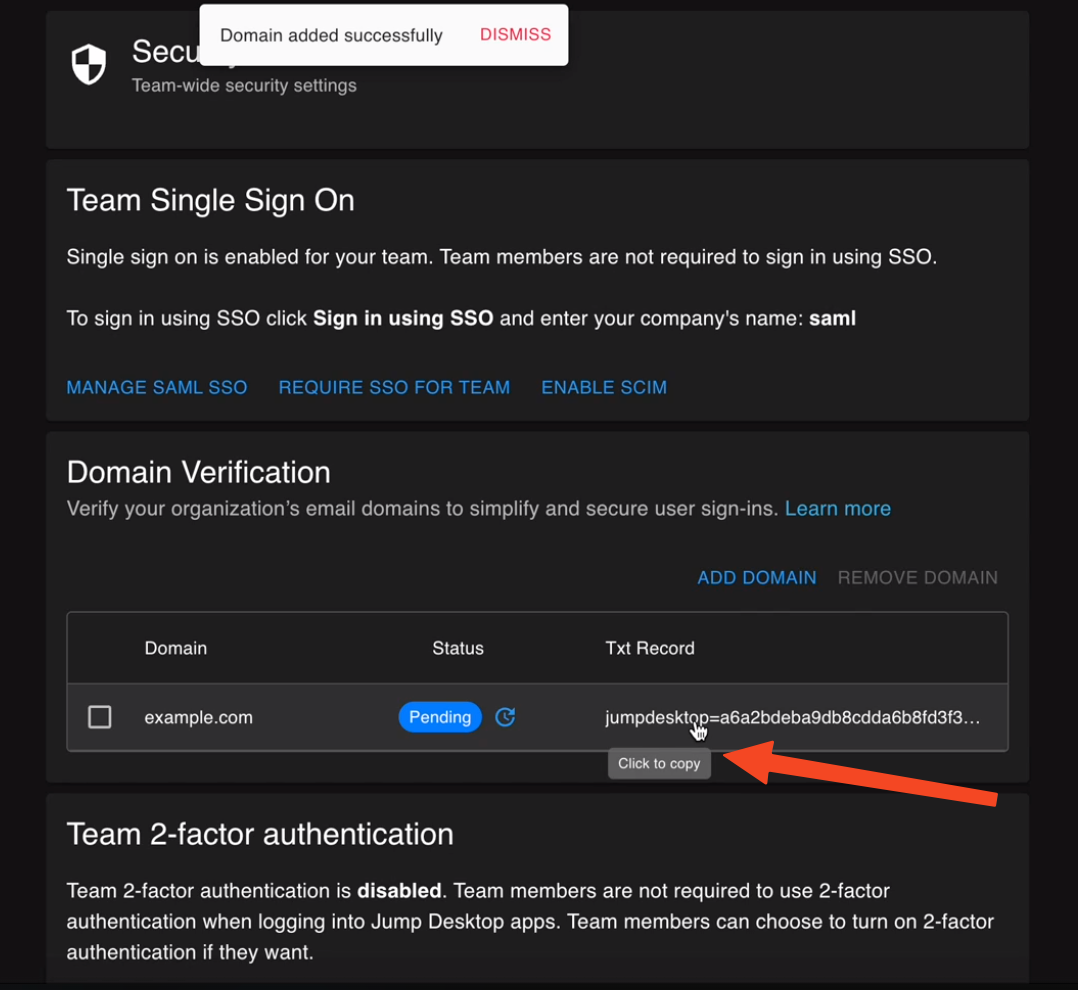This screenshot has height=990, width=1078.
Task: Open the Learn more link
Action: click(x=837, y=509)
